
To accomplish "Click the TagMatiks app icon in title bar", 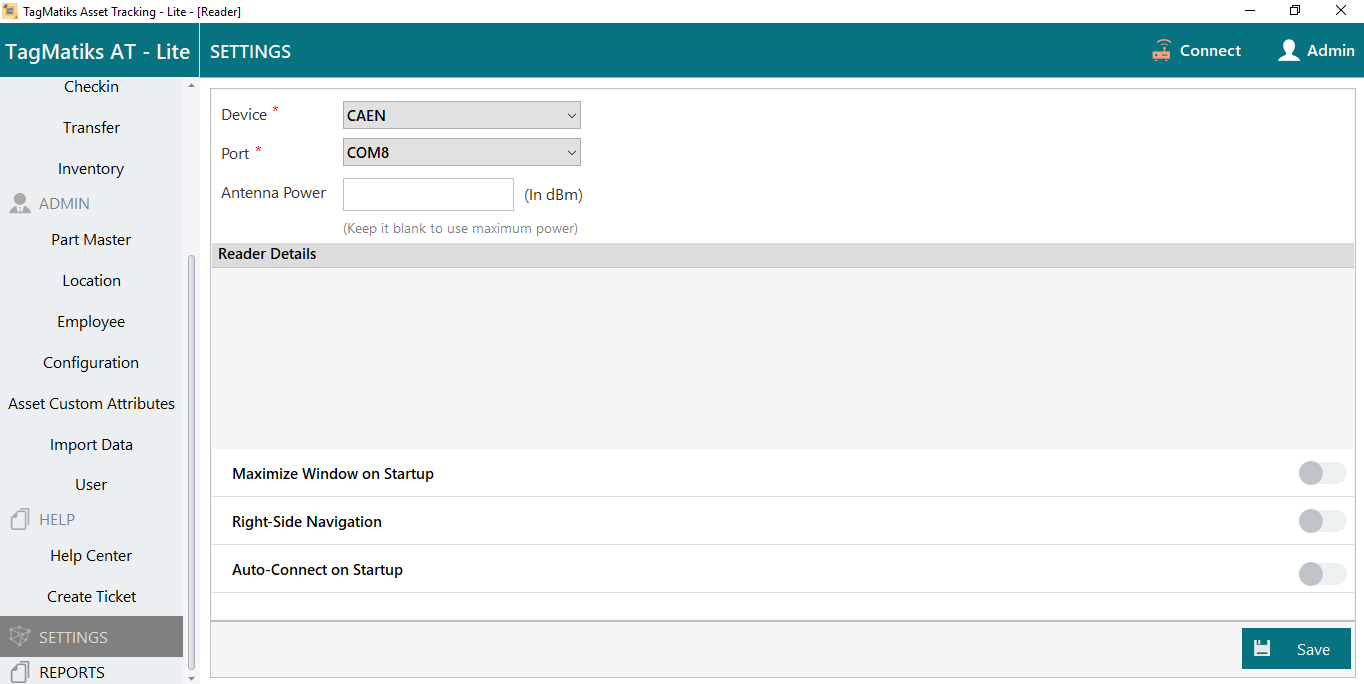I will (x=11, y=11).
